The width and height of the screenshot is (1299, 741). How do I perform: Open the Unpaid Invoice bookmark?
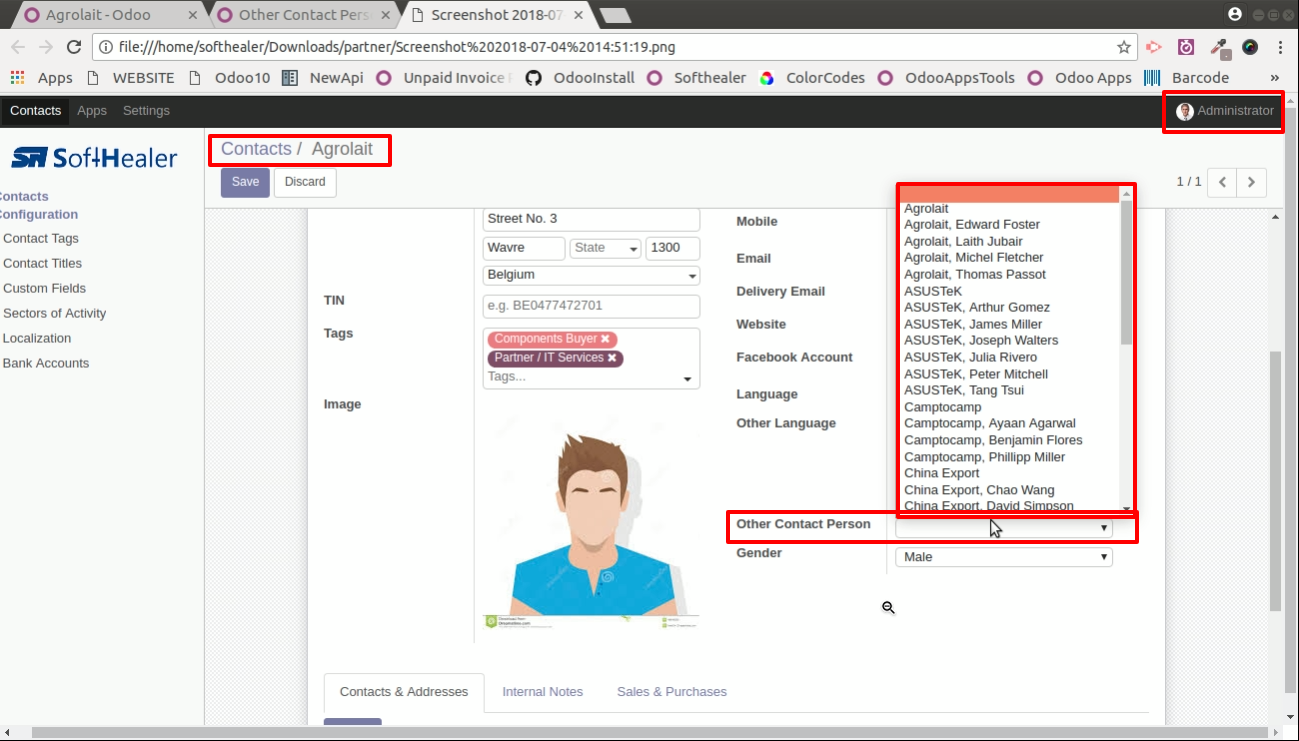click(443, 77)
